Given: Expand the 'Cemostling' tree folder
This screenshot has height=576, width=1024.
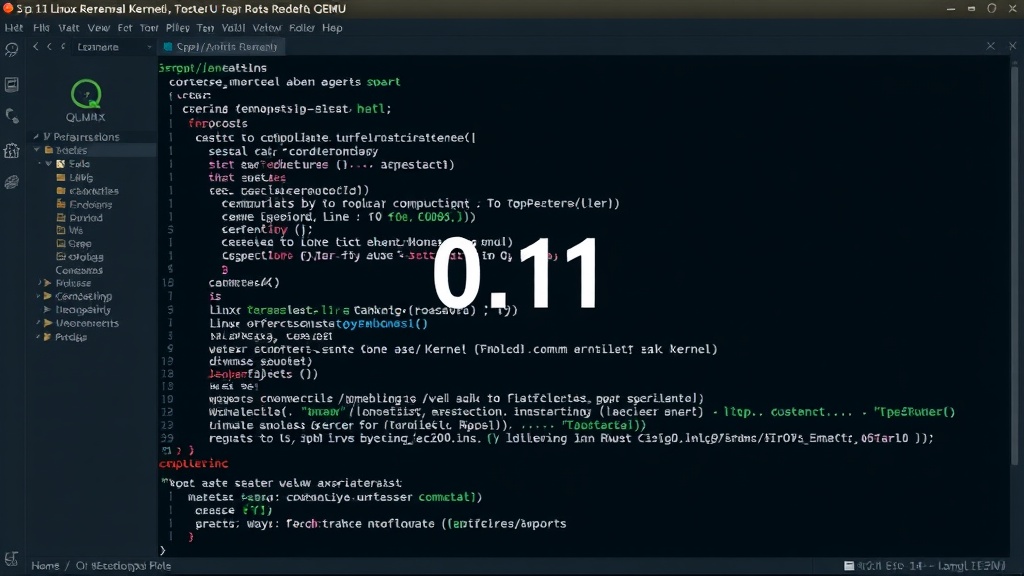Looking at the screenshot, I should (x=46, y=296).
